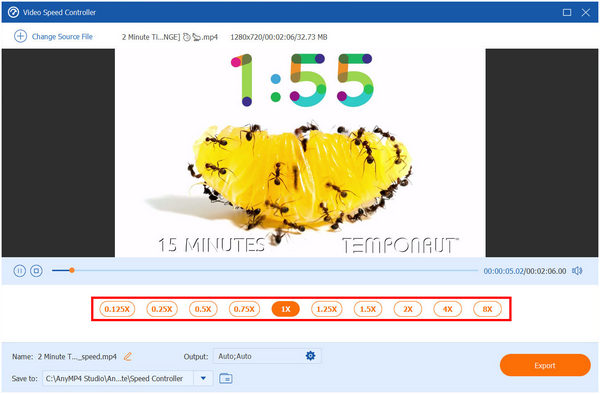Screen dimensions: 600x394
Task: Select 4X speed
Action: click(x=448, y=309)
